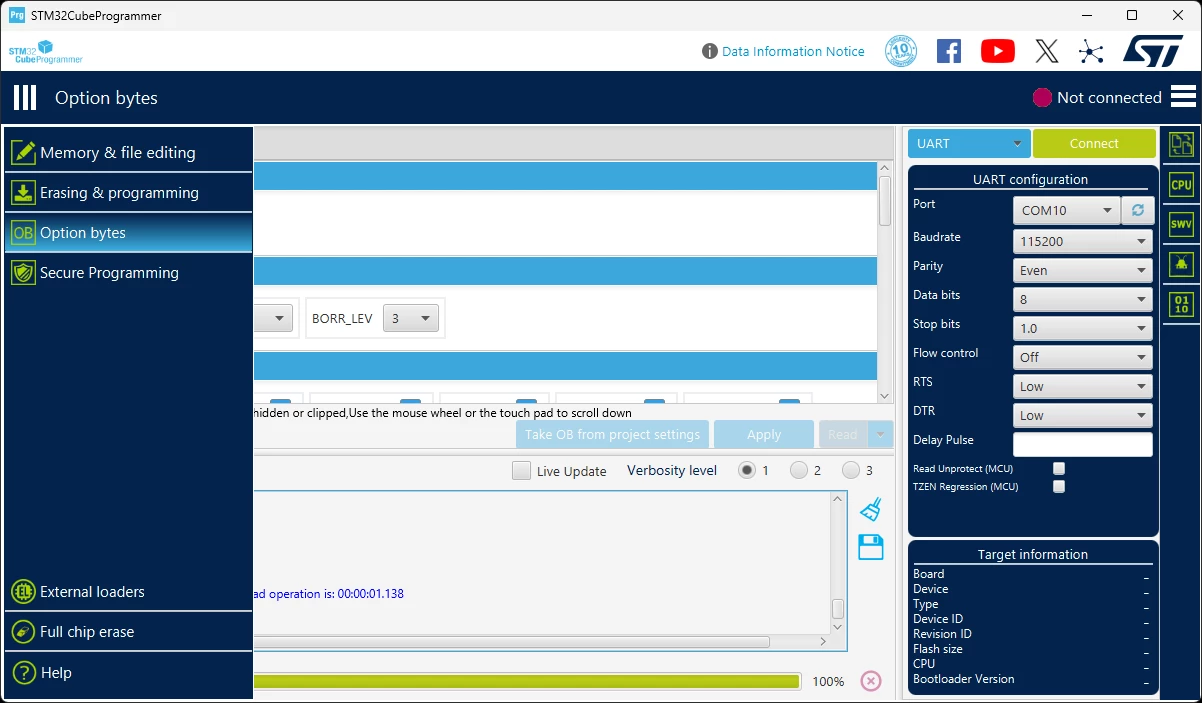Tick Read Unprotect (MCU) checkbox

[x=1059, y=468]
